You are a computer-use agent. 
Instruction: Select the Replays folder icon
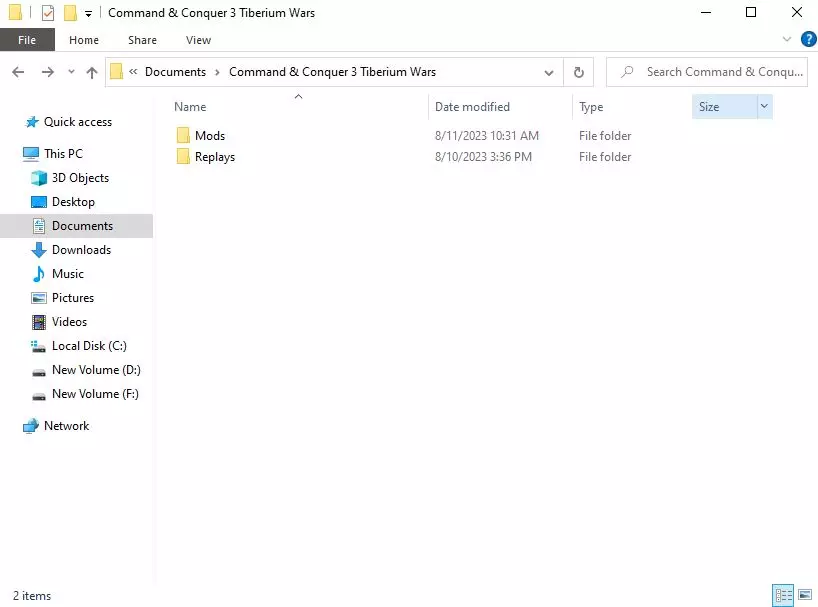[x=183, y=156]
